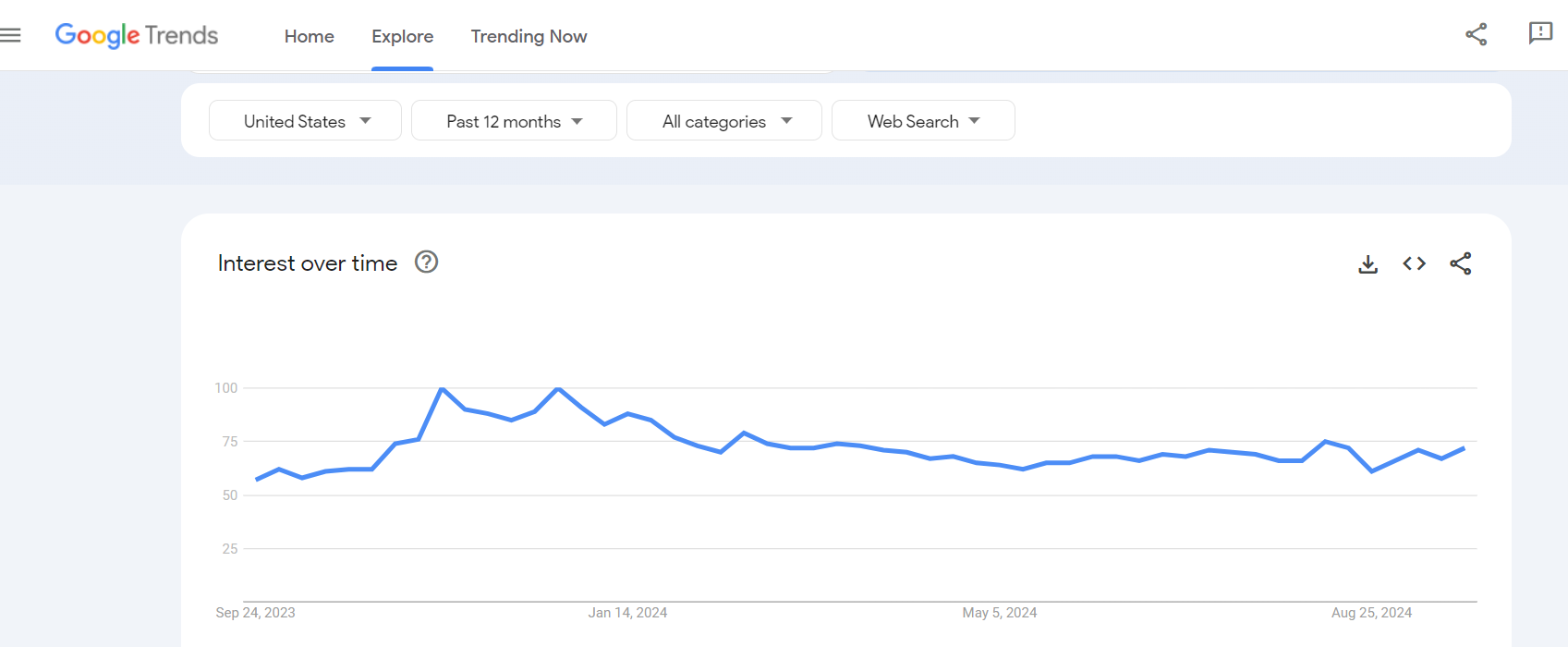This screenshot has height=647, width=1568.
Task: Click the Interest over time heading
Action: (x=307, y=263)
